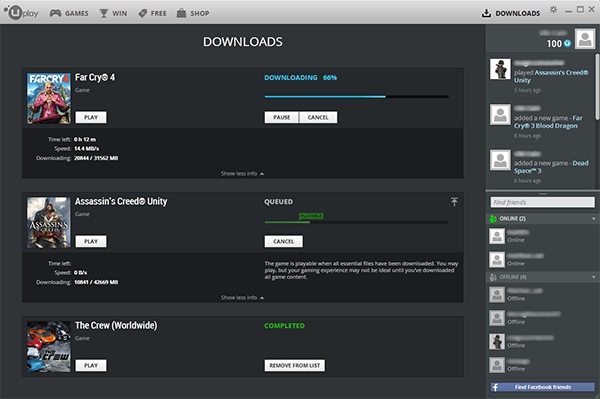Collapse Far Cry 4 info with Show less info
Screen dimensions: 600x399
pos(242,174)
